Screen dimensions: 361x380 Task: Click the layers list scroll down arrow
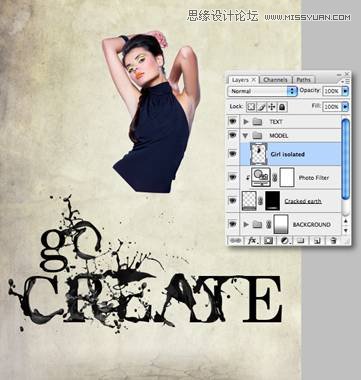coord(346,230)
